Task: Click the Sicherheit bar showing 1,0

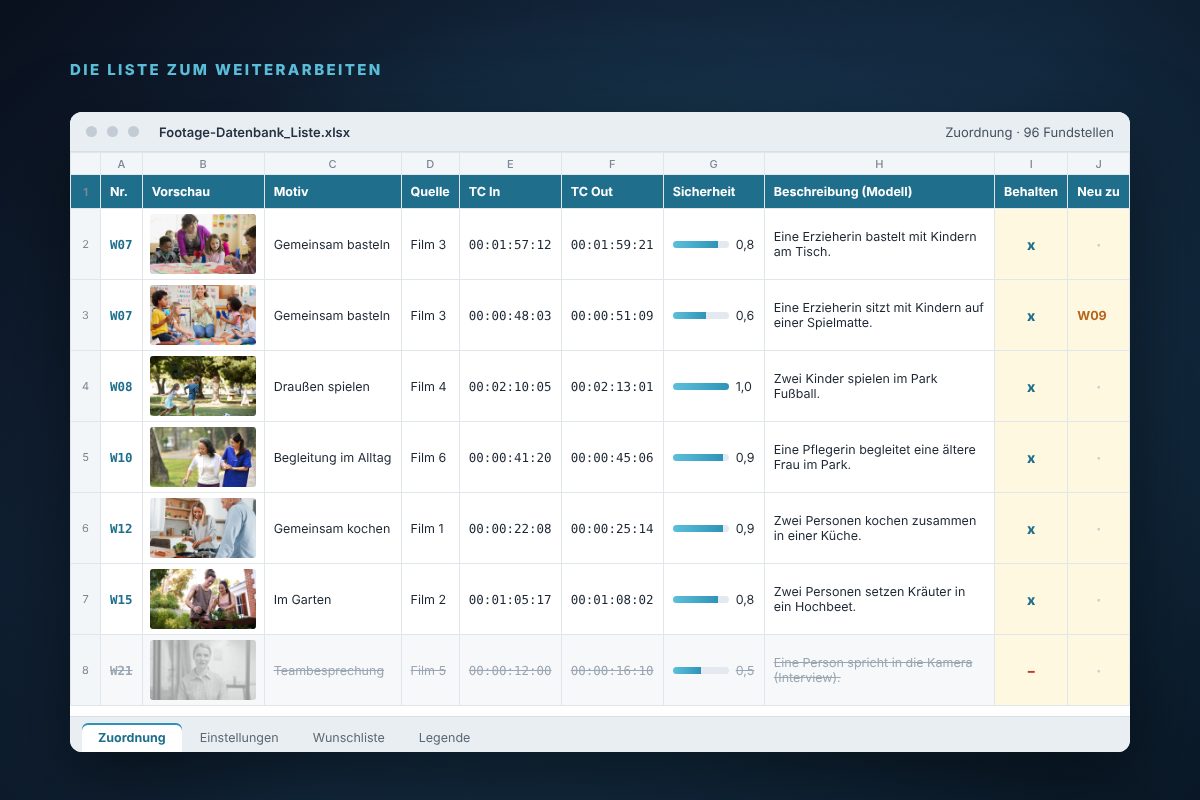Action: [x=701, y=387]
